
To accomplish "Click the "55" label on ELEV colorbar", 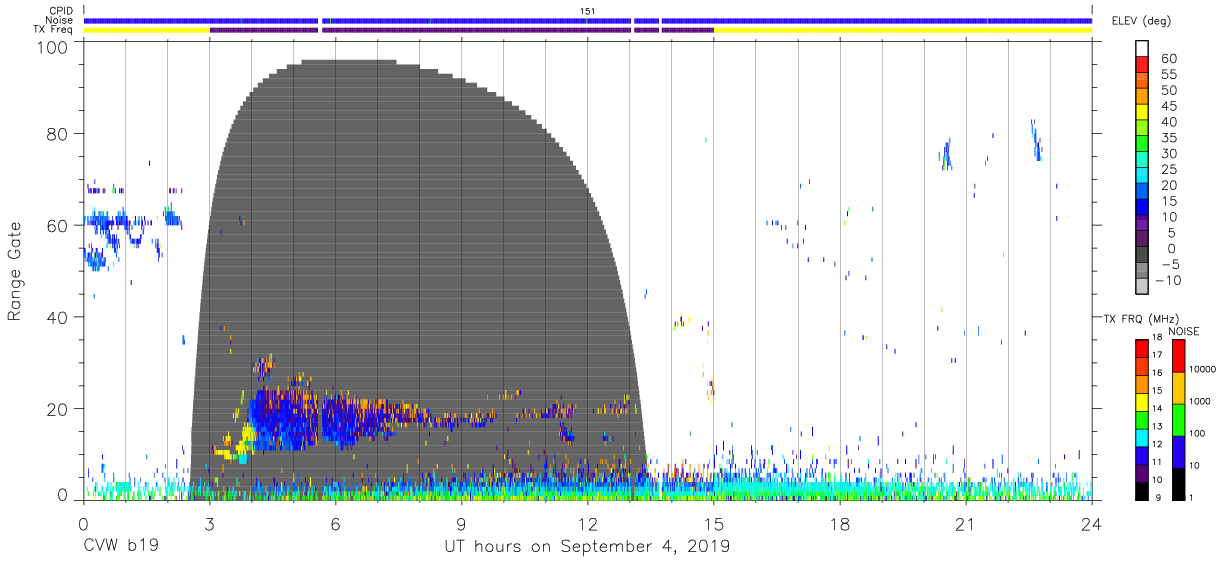I will (1169, 74).
